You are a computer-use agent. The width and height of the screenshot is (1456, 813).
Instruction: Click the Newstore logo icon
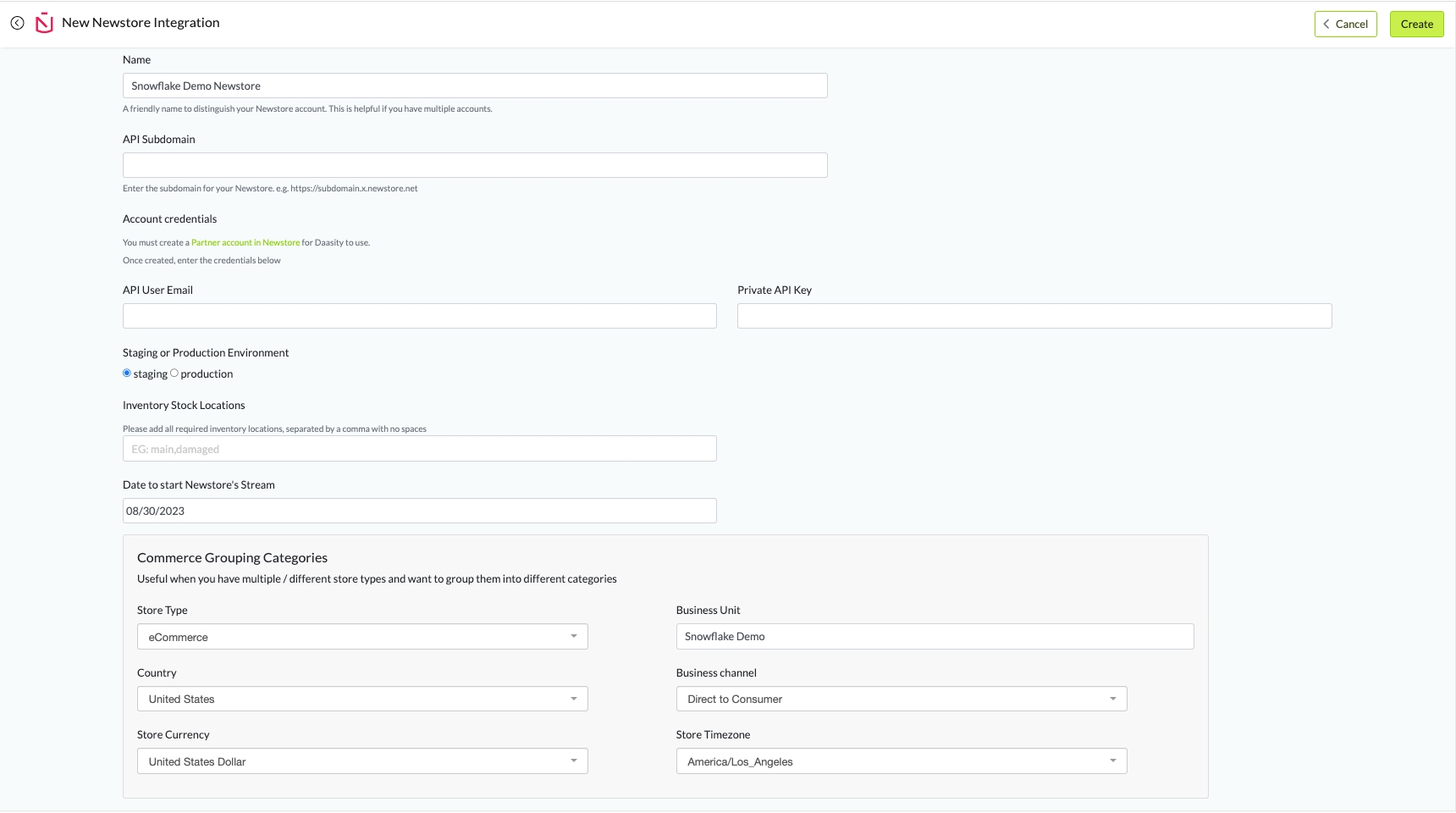(x=44, y=23)
